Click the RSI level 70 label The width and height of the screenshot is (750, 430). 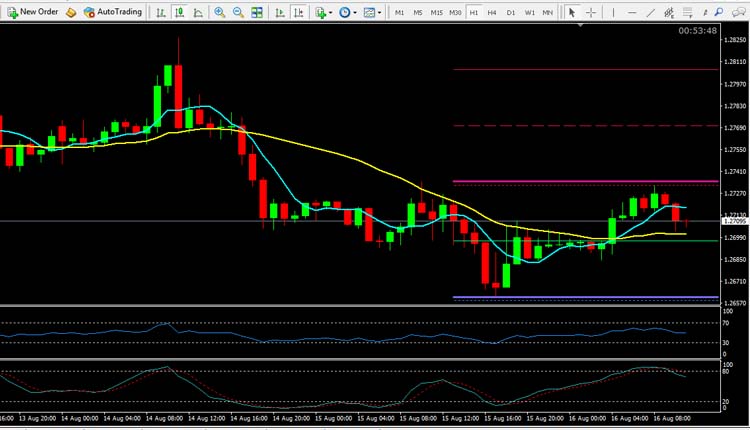click(726, 323)
